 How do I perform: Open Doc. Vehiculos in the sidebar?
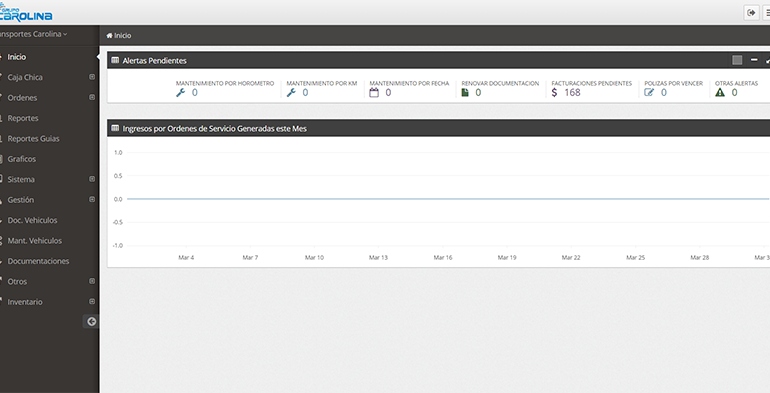pos(32,221)
